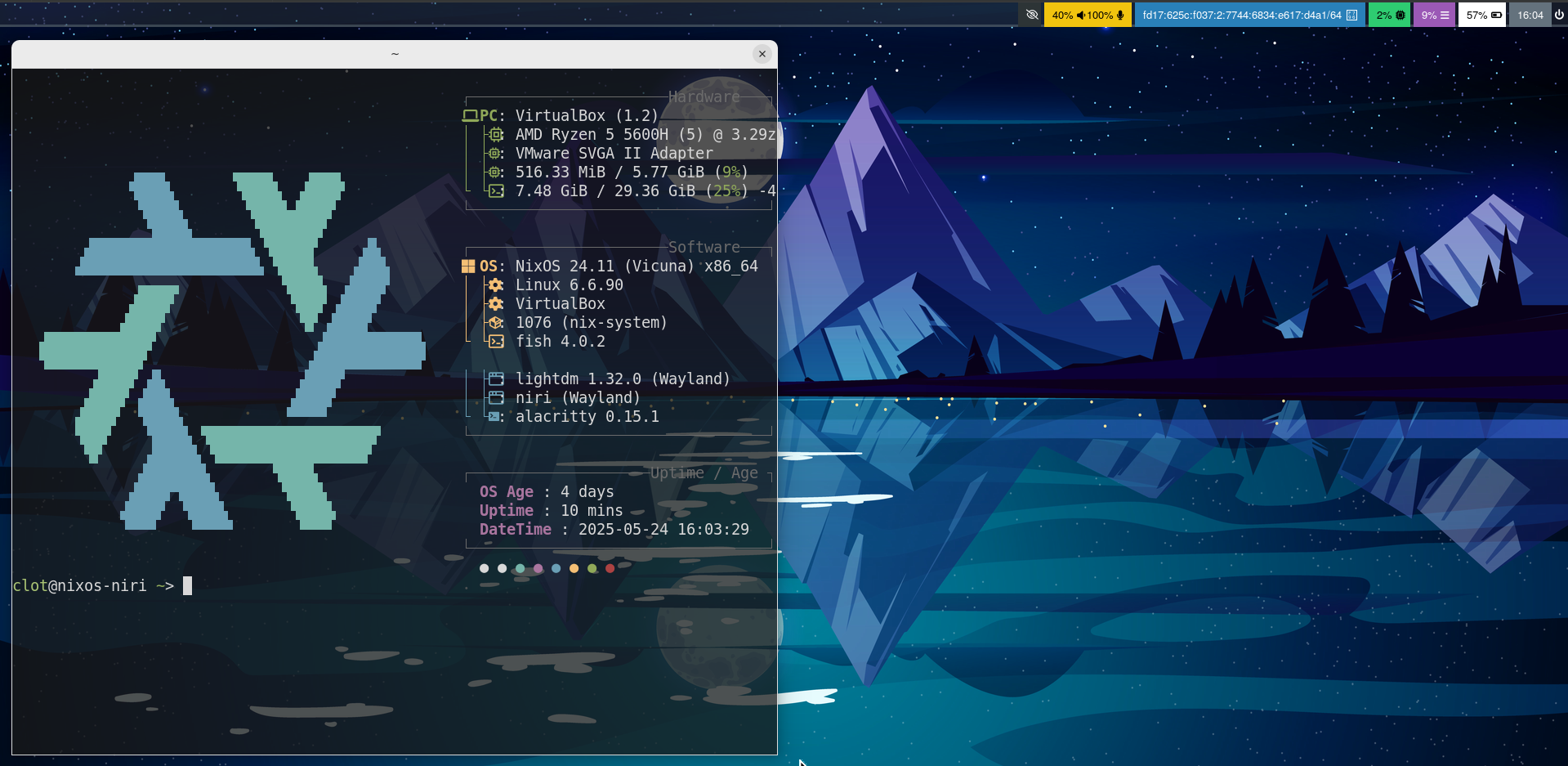
Task: Click the gear icon on the VirtualBox software row
Action: [496, 304]
